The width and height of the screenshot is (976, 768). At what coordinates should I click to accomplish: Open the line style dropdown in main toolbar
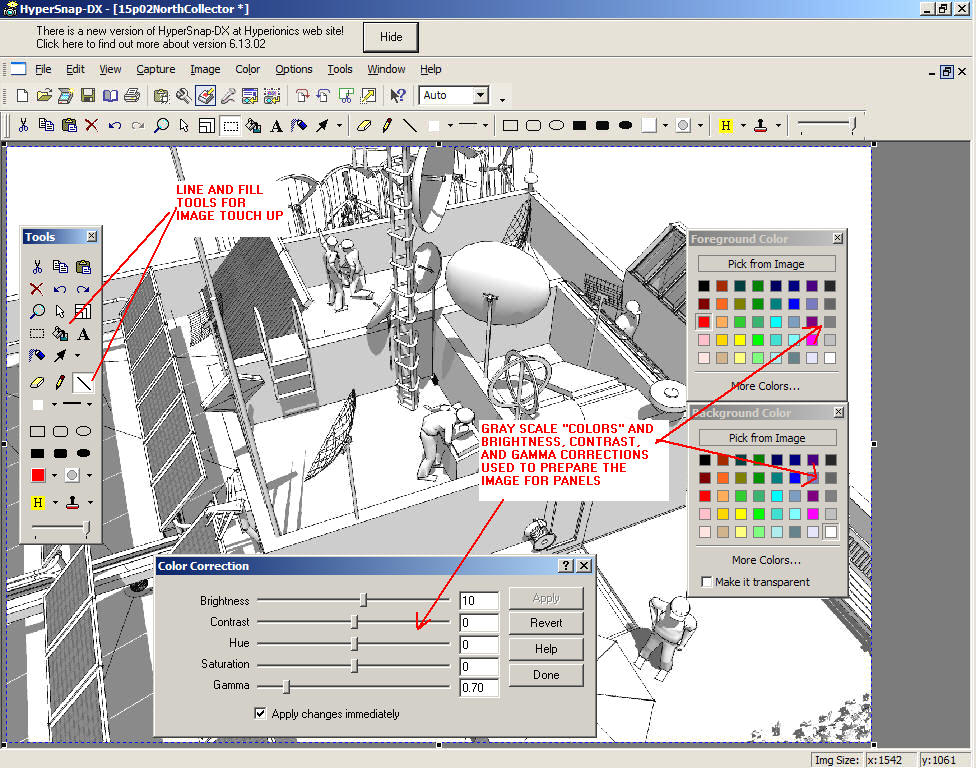[x=485, y=126]
